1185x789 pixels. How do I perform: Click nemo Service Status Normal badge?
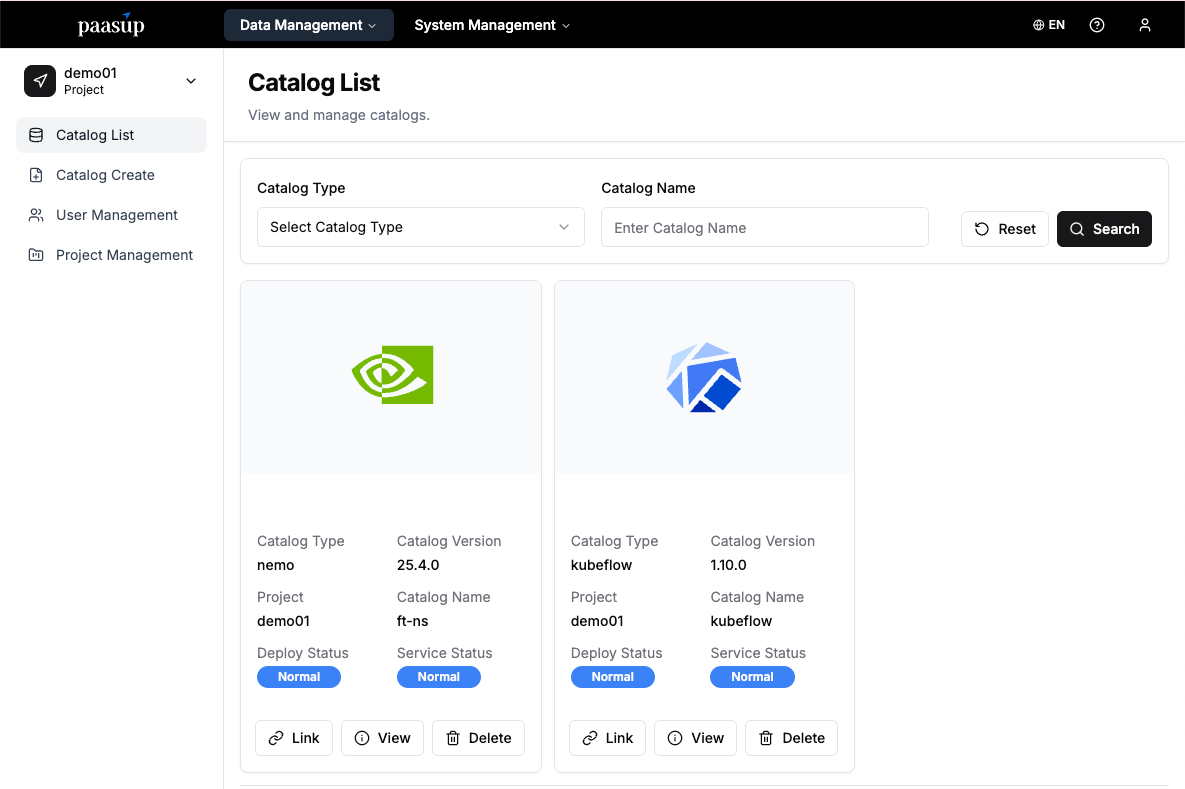pos(438,677)
